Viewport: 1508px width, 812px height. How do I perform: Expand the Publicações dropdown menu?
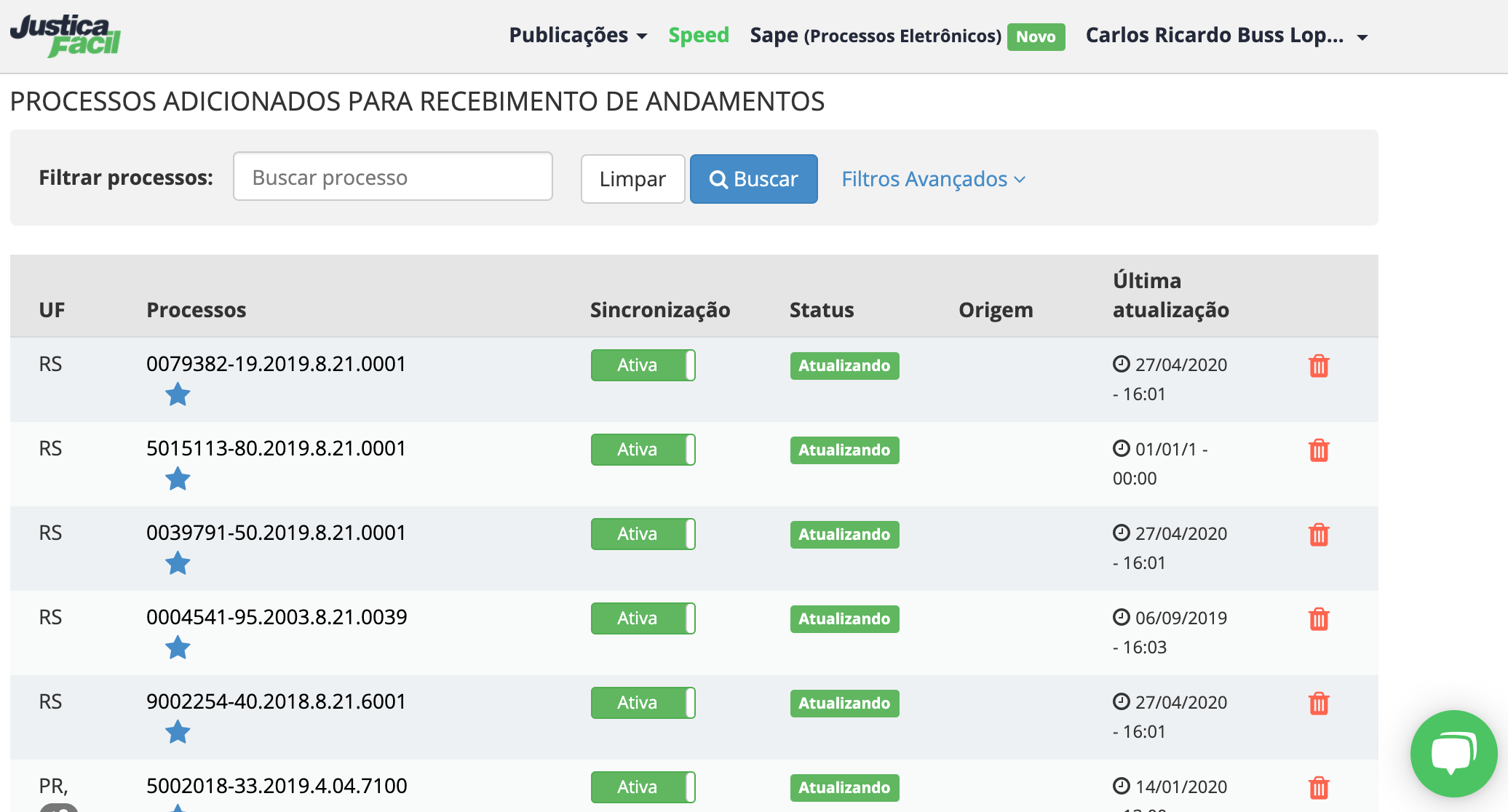[x=578, y=36]
